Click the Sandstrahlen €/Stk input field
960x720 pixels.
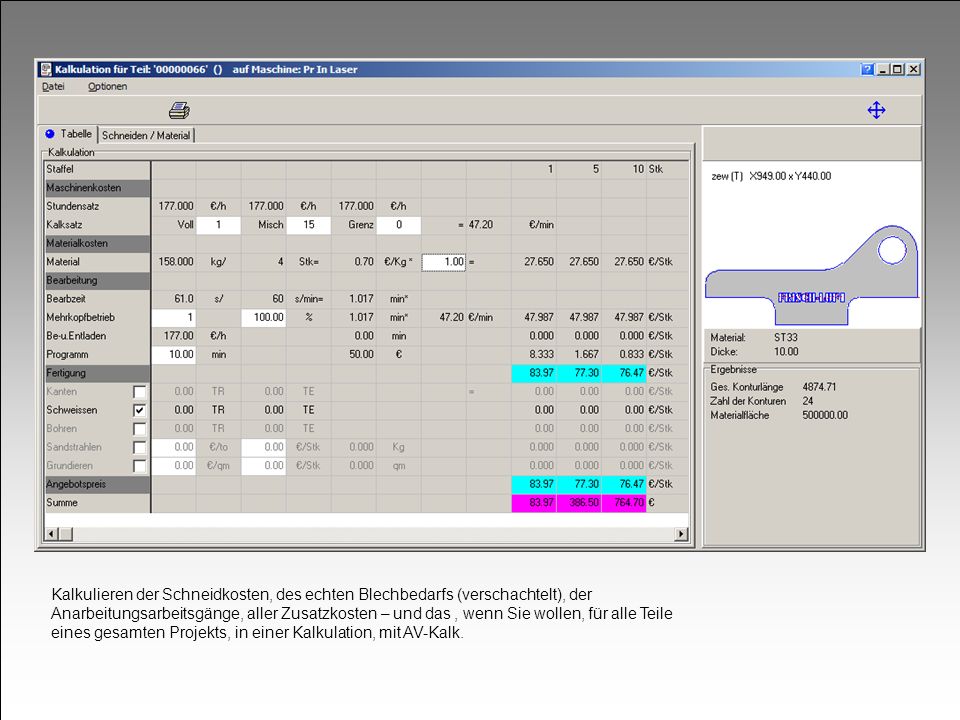tap(263, 447)
